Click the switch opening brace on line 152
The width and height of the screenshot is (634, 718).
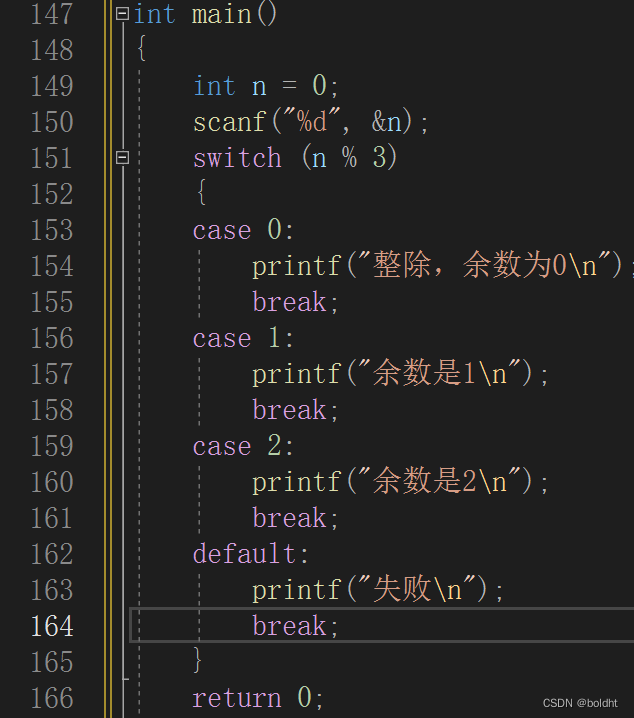(201, 192)
